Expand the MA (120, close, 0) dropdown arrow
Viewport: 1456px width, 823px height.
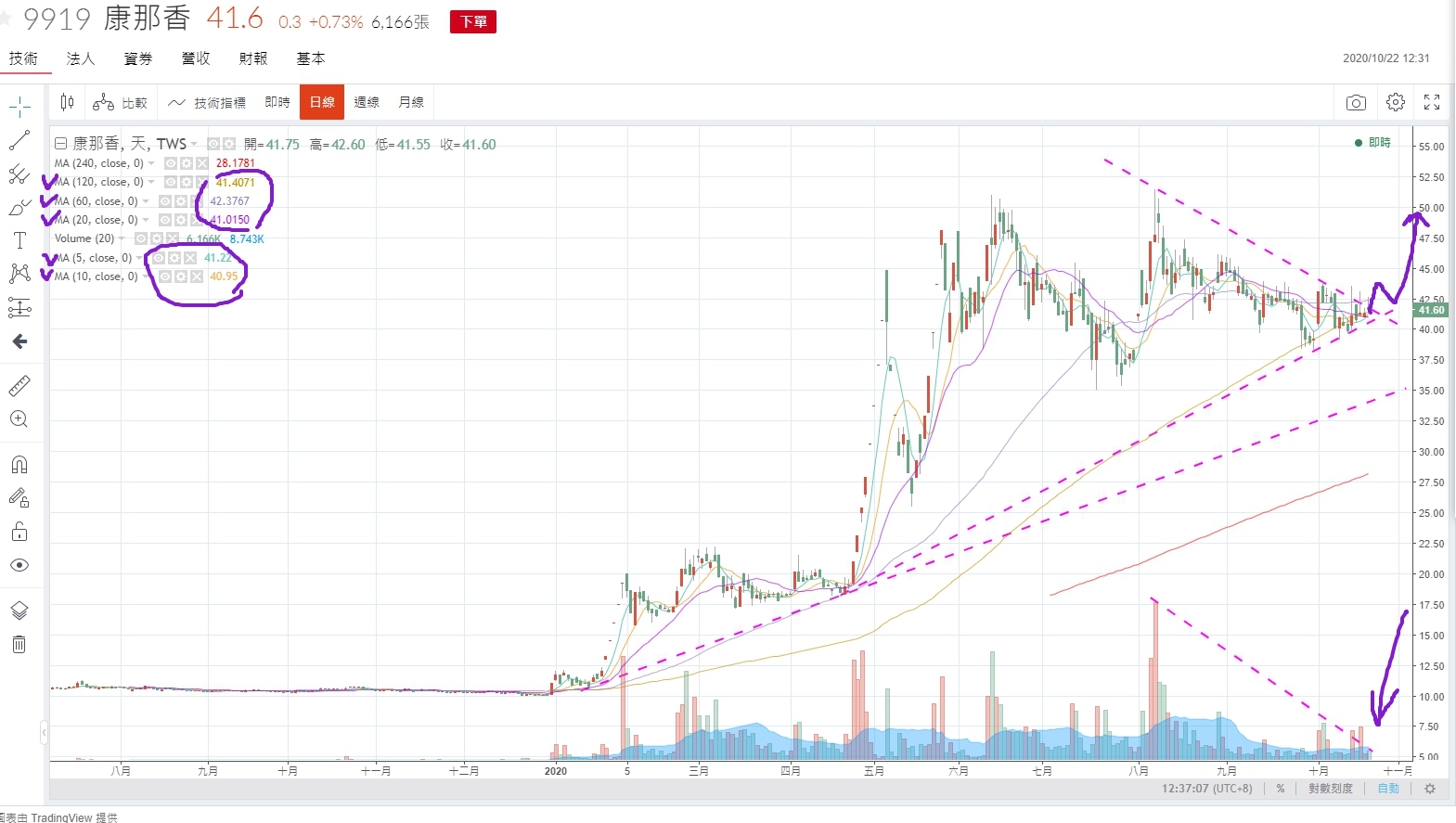tap(151, 182)
